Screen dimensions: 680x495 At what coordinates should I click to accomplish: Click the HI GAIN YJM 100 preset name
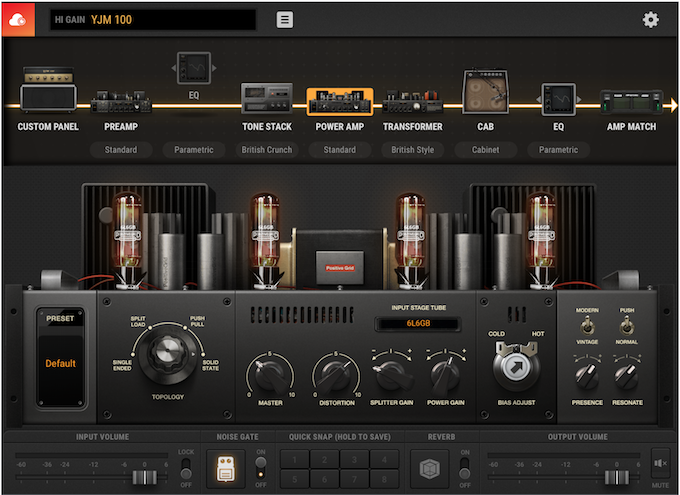tap(153, 20)
